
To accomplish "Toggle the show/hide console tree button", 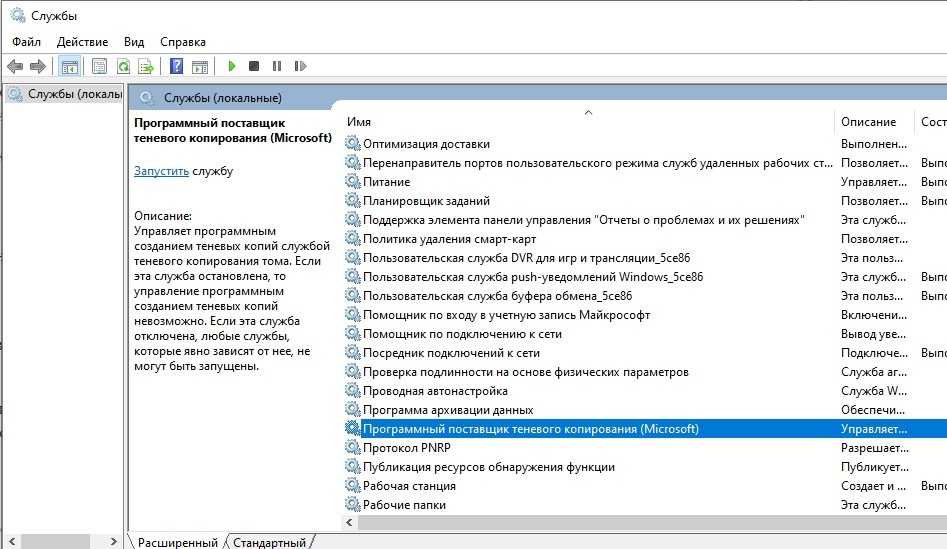I will click(69, 67).
